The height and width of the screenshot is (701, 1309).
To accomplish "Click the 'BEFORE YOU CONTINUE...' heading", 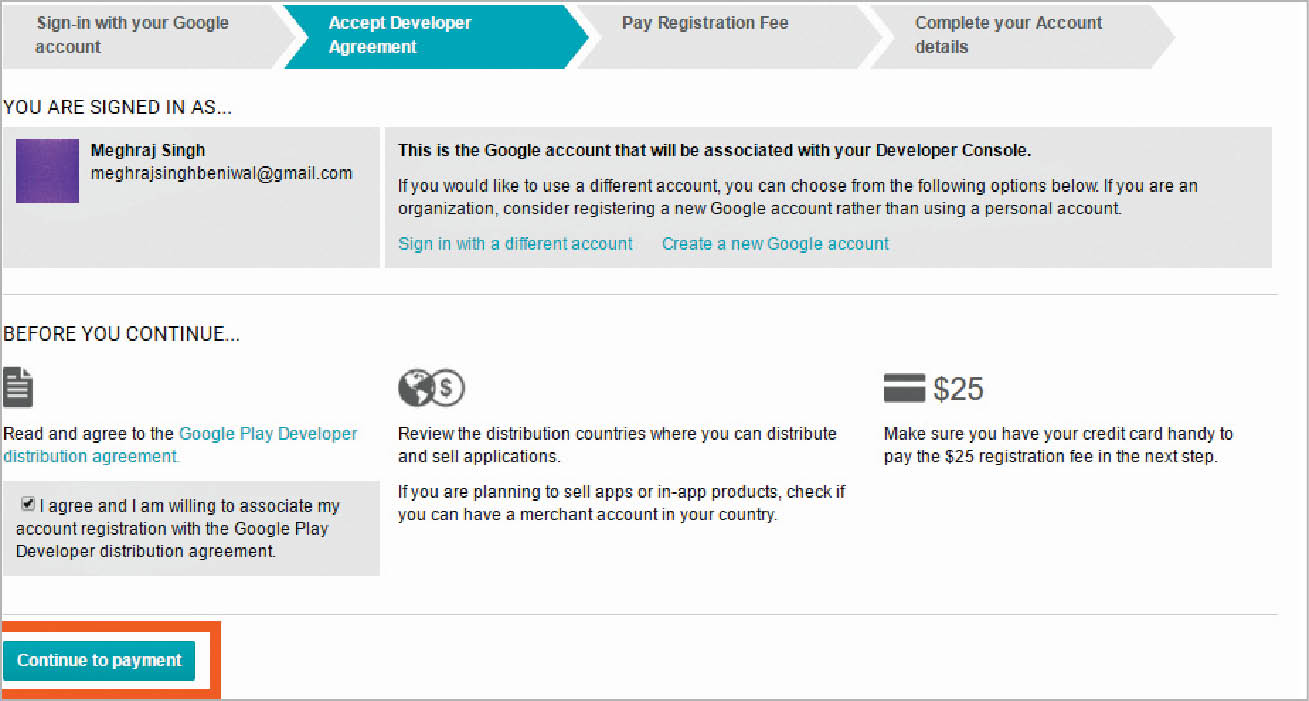I will tap(121, 335).
